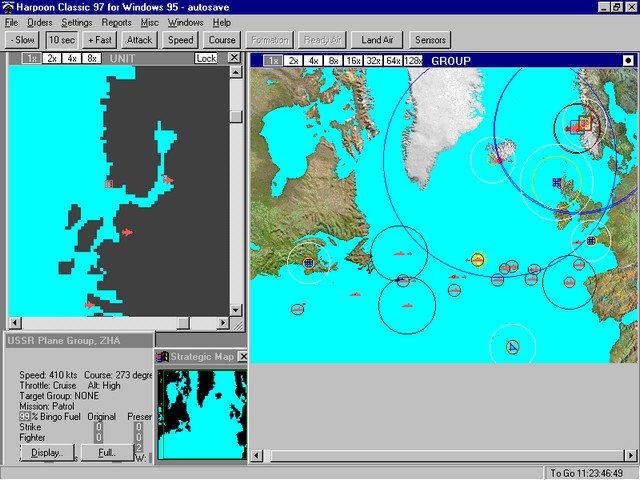Click the round dot button in the Group title bar

(628, 60)
